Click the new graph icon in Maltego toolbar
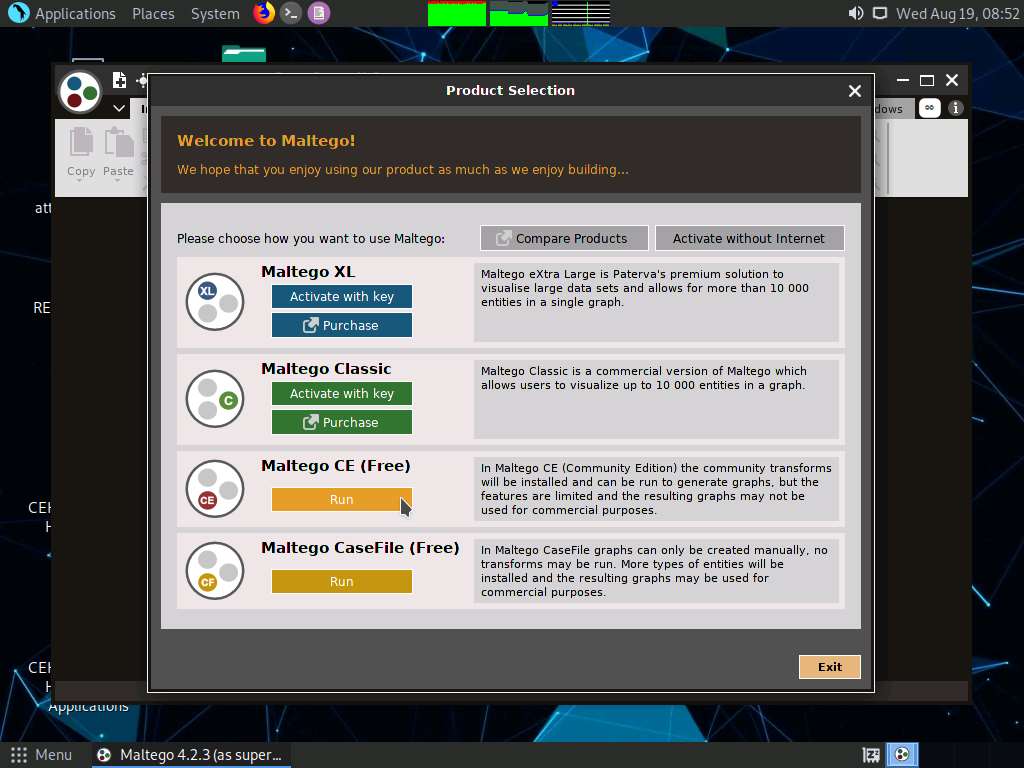This screenshot has height=768, width=1024. coord(120,80)
